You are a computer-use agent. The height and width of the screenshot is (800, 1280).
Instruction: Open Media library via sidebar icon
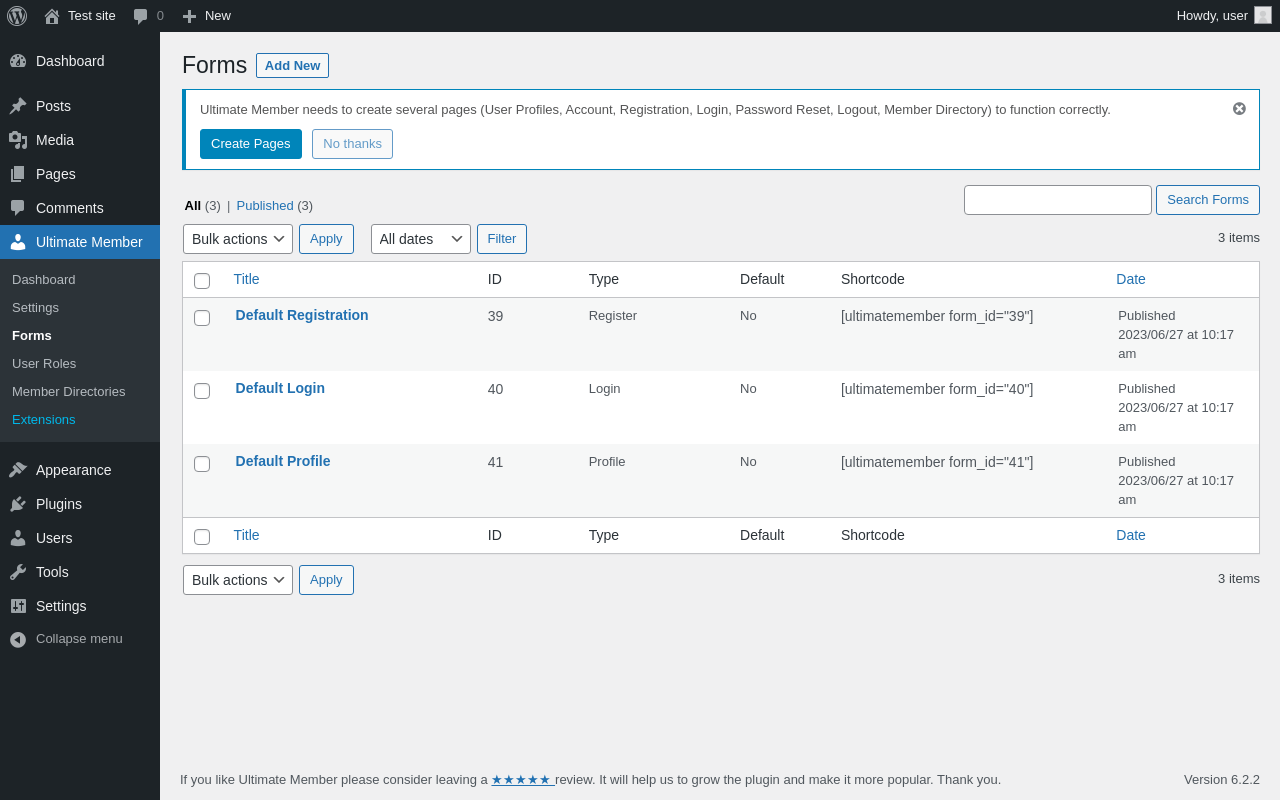[x=18, y=140]
